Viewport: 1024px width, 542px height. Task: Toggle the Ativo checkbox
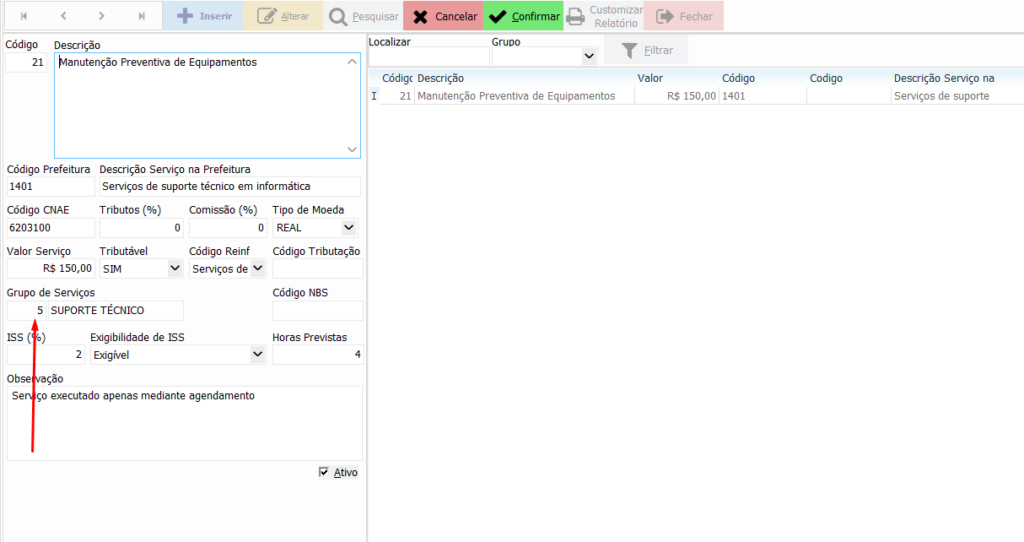323,472
